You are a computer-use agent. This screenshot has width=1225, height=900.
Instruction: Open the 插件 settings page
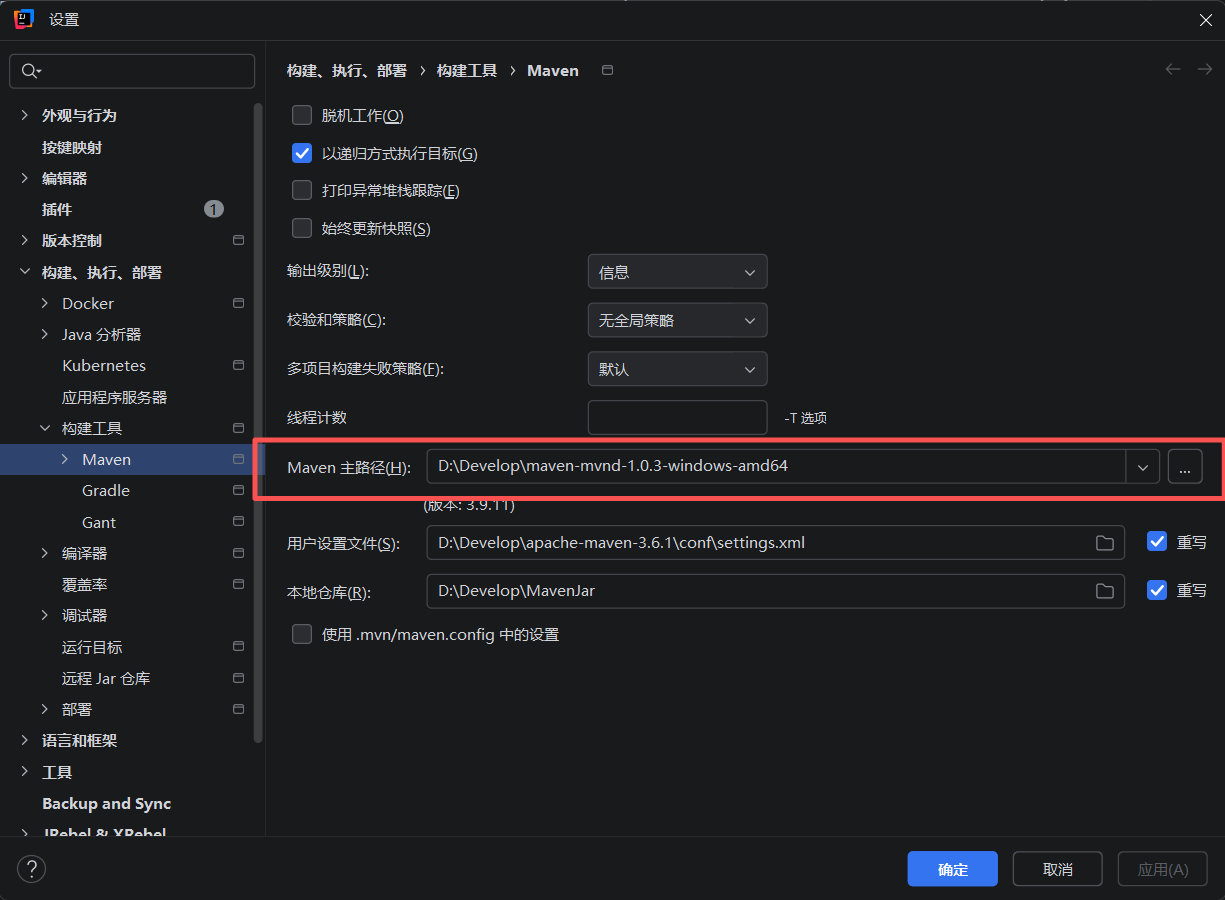click(x=57, y=210)
